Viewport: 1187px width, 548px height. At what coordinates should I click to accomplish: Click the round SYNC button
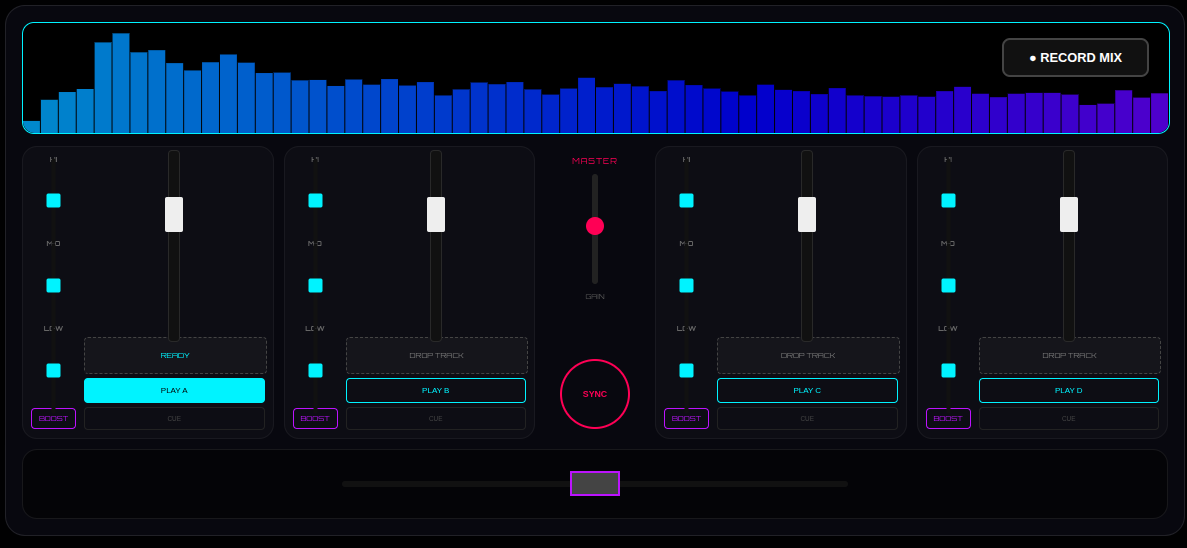595,394
